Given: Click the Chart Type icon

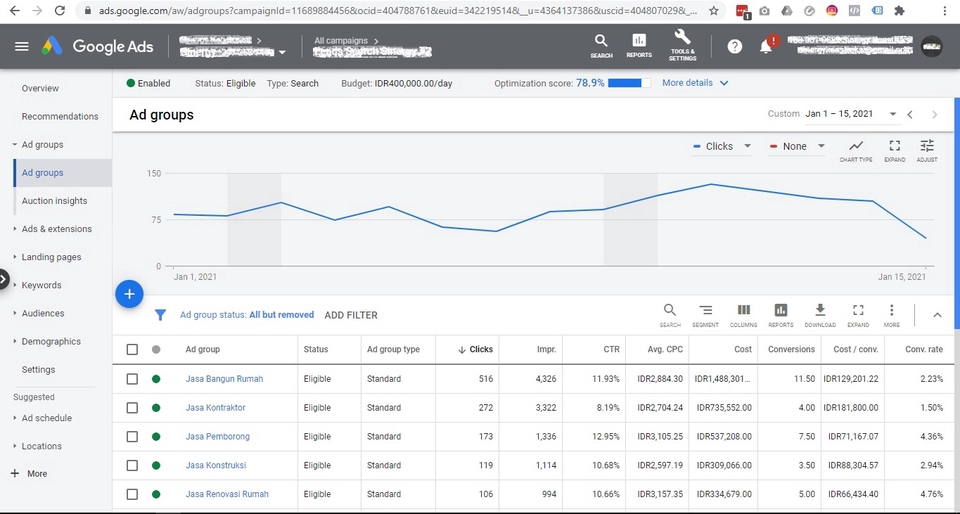Looking at the screenshot, I should pyautogui.click(x=856, y=151).
